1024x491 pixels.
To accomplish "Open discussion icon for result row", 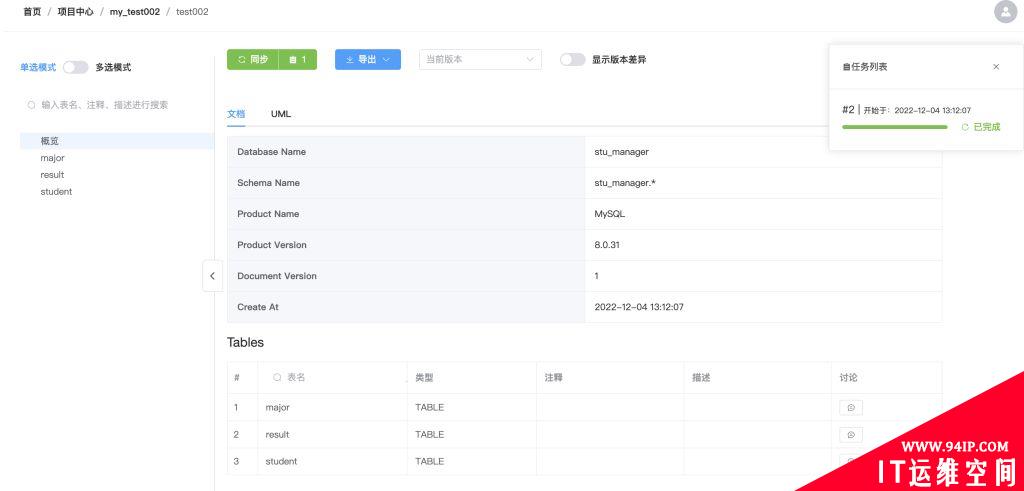I will (x=851, y=435).
